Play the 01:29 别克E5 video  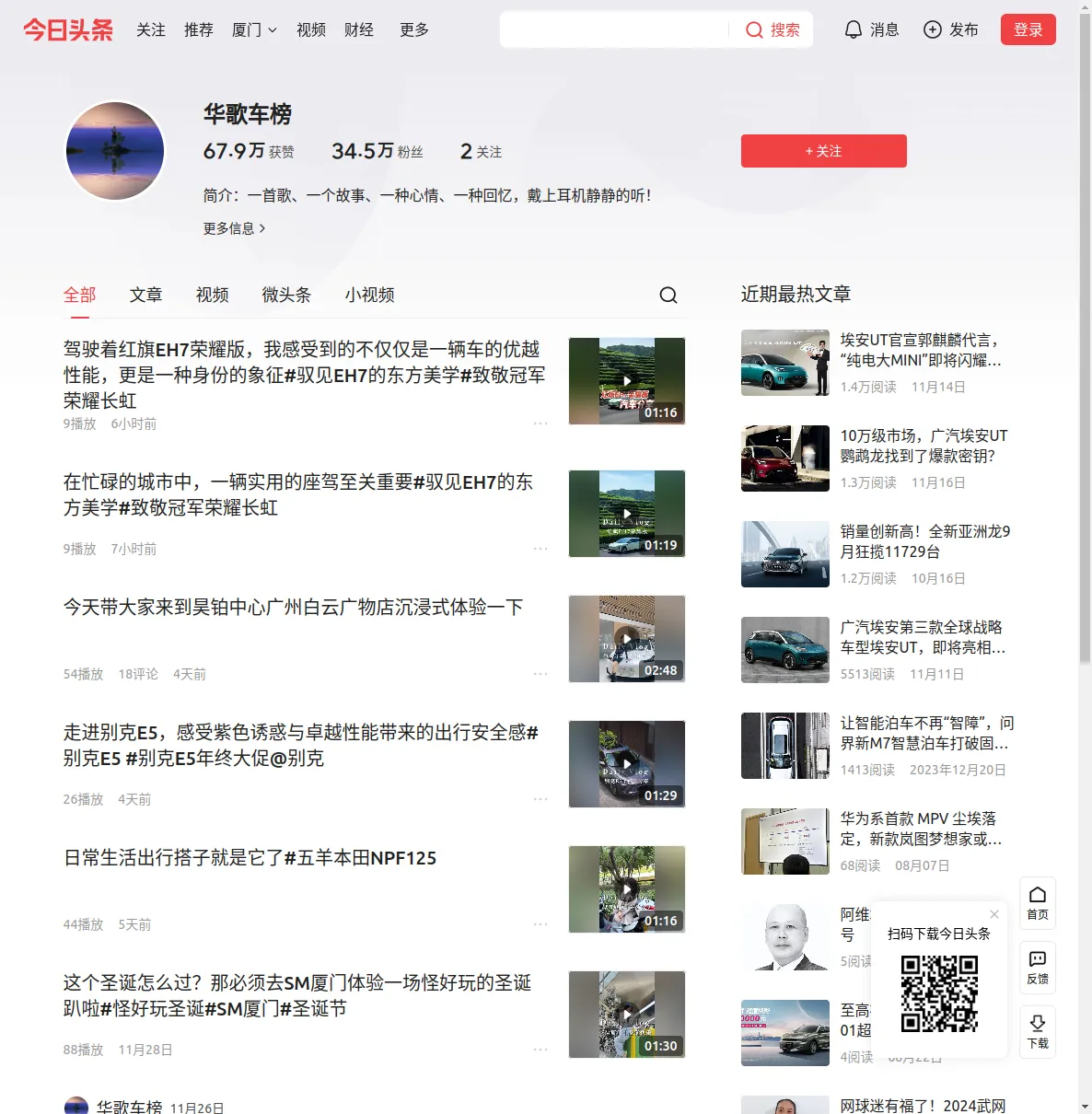click(x=627, y=764)
